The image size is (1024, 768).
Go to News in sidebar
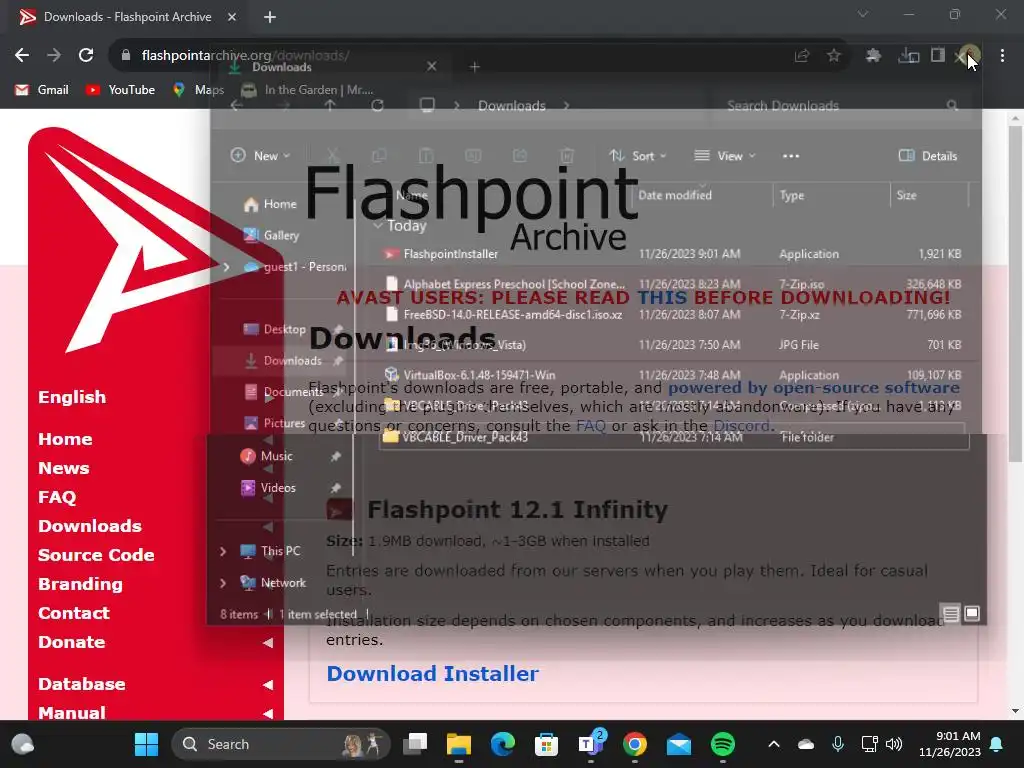coord(63,468)
